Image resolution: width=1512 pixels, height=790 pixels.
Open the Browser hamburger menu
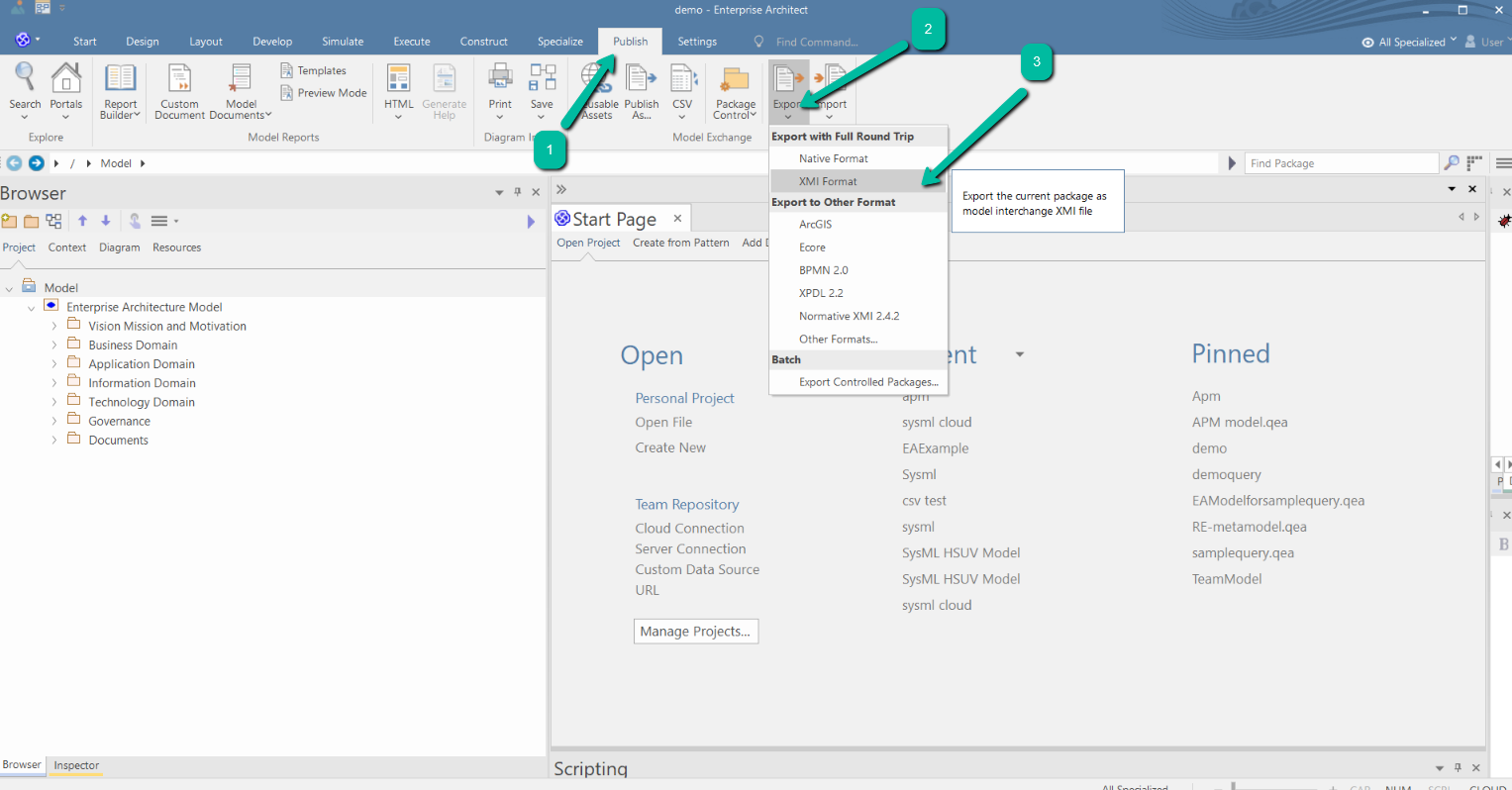(163, 221)
